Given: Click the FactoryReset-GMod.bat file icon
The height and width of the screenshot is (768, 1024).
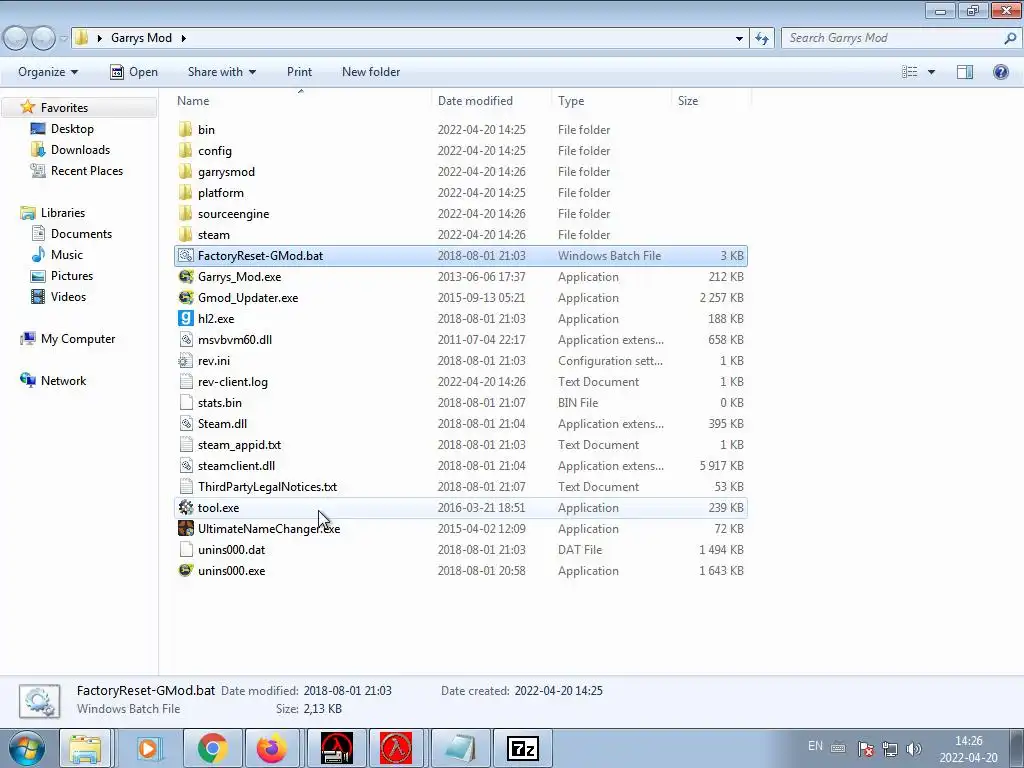Looking at the screenshot, I should 185,255.
